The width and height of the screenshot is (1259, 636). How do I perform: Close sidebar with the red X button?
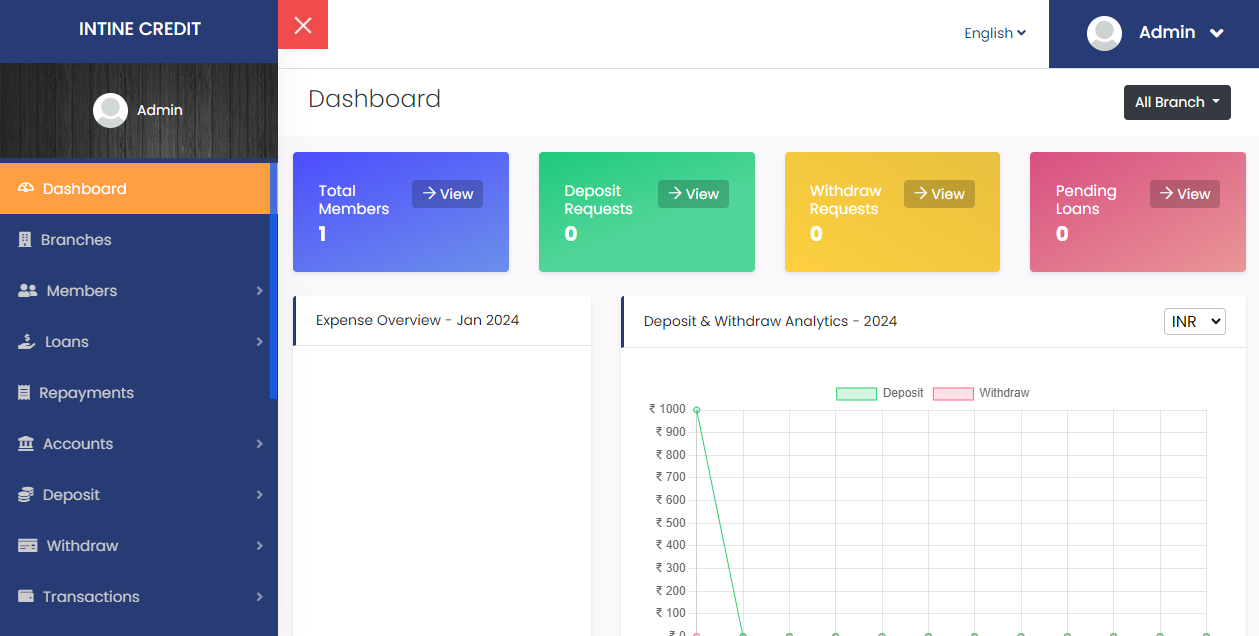tap(303, 25)
